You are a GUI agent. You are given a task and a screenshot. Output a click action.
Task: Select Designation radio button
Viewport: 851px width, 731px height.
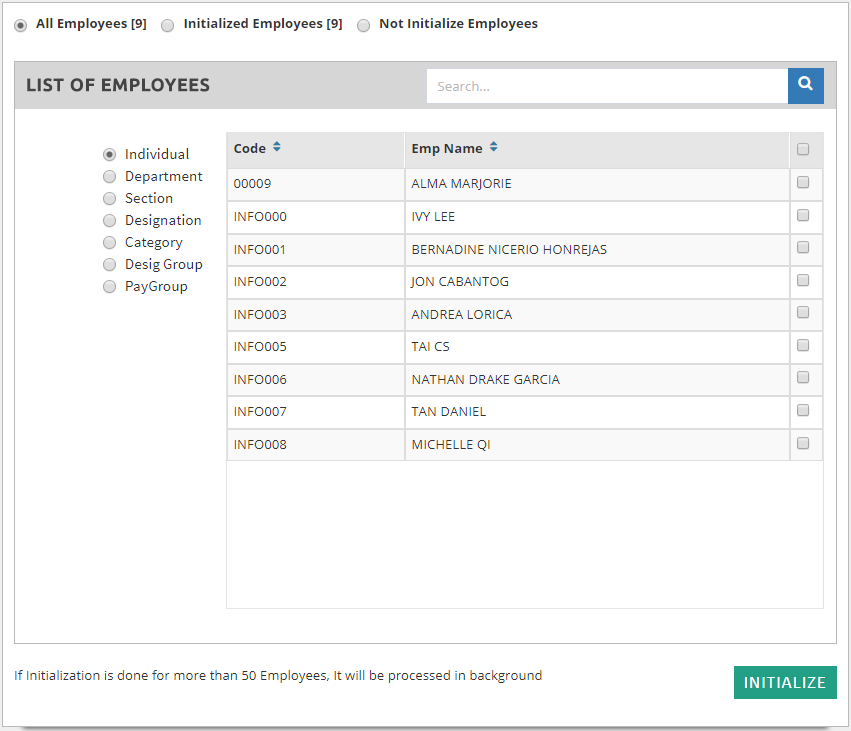pos(110,221)
